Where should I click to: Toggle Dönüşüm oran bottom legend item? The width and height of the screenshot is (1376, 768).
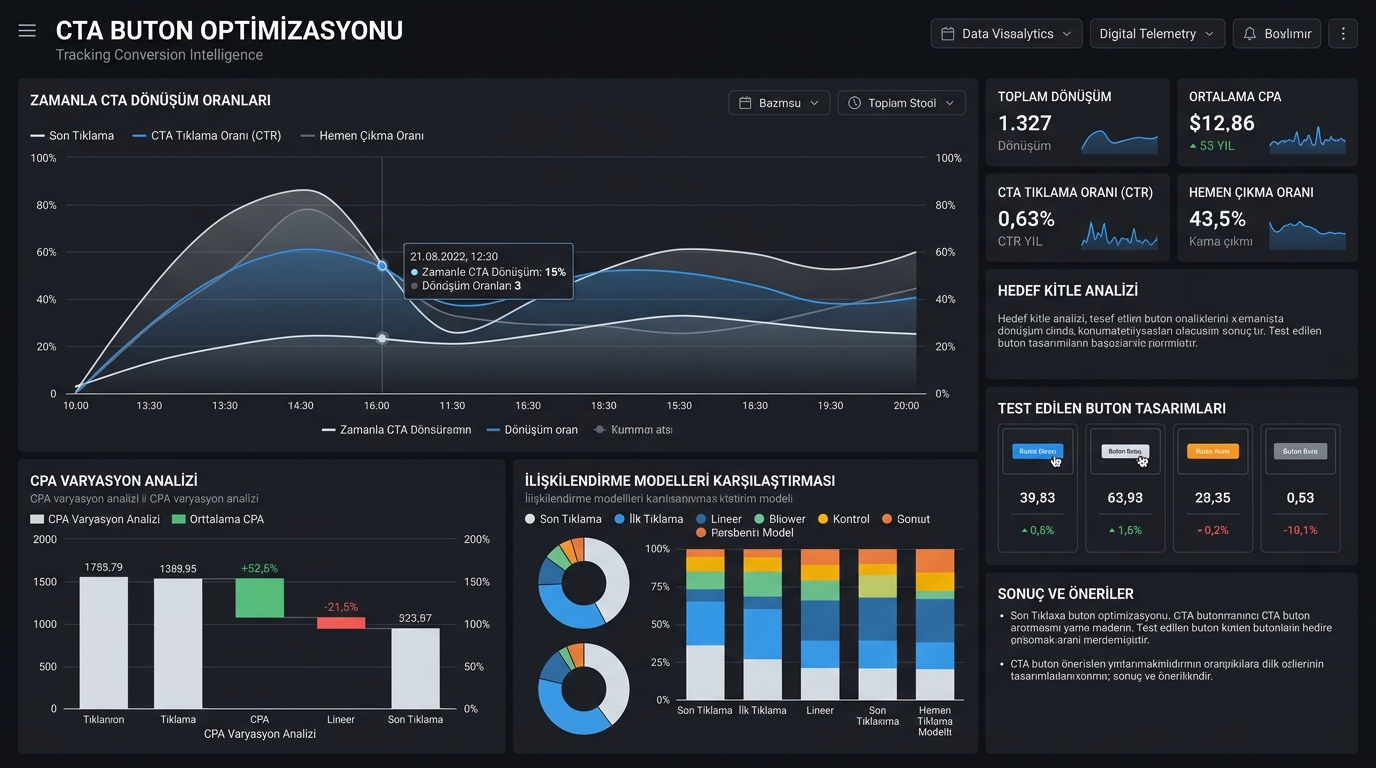532,430
